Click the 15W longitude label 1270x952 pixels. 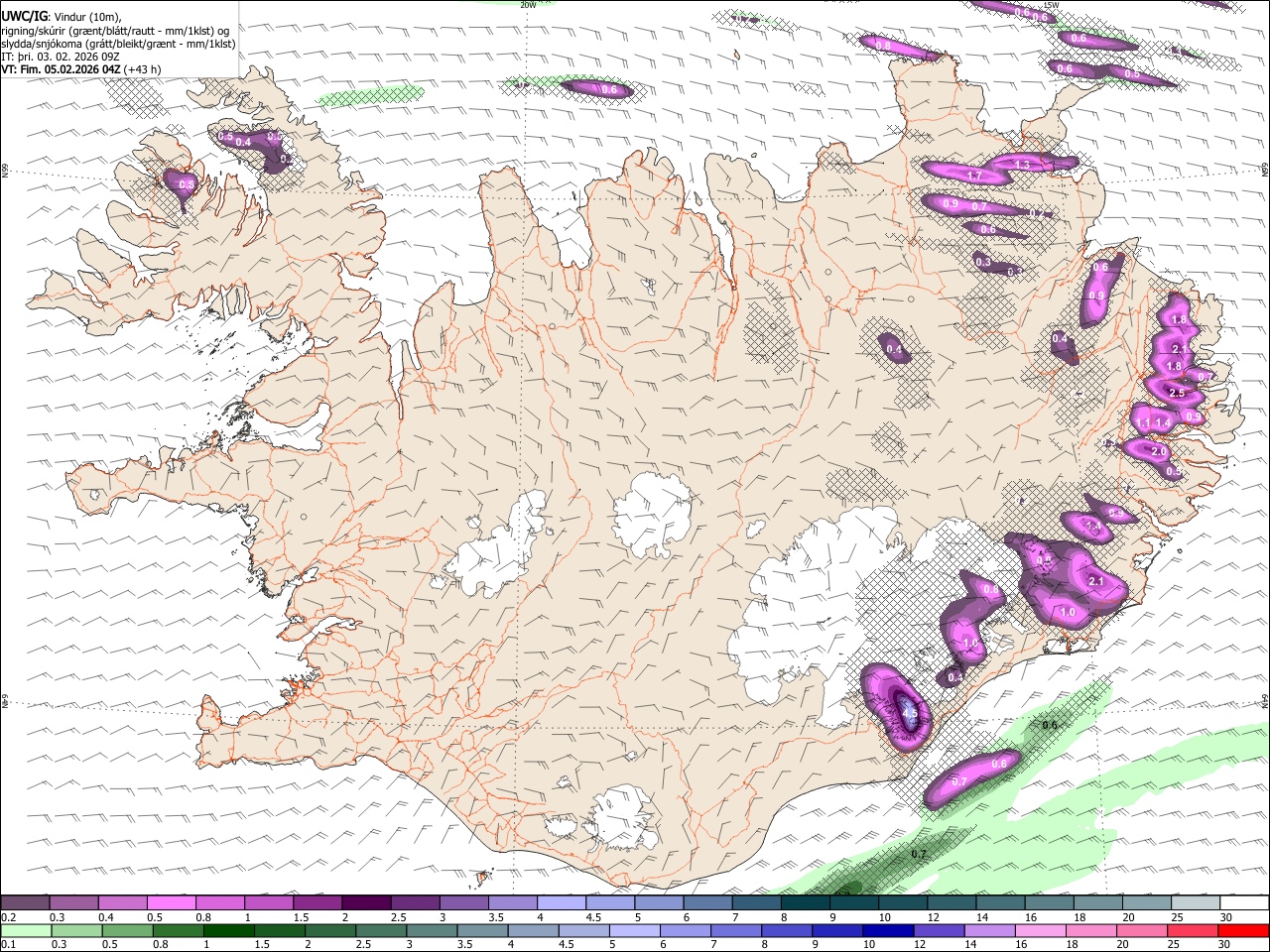click(1052, 5)
